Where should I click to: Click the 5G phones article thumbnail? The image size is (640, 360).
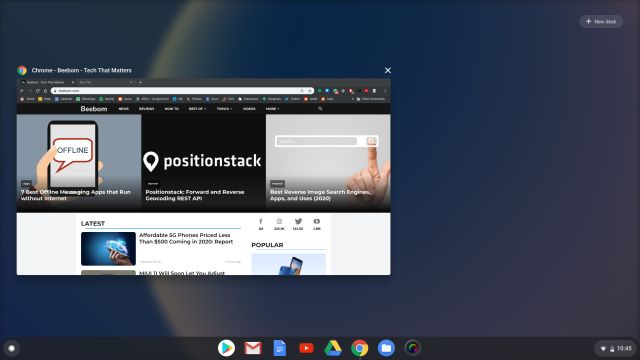click(108, 249)
